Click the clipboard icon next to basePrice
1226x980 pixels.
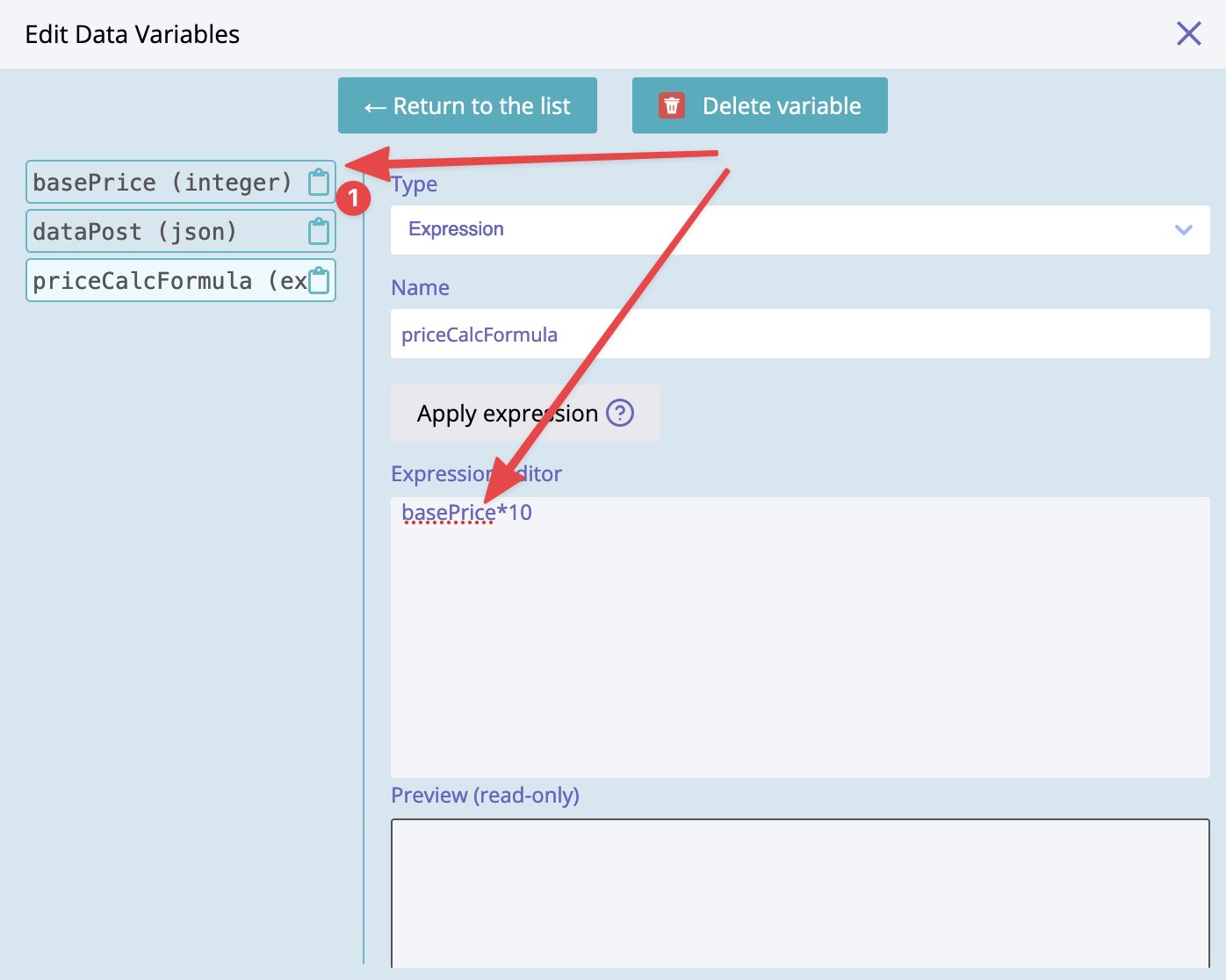click(319, 182)
